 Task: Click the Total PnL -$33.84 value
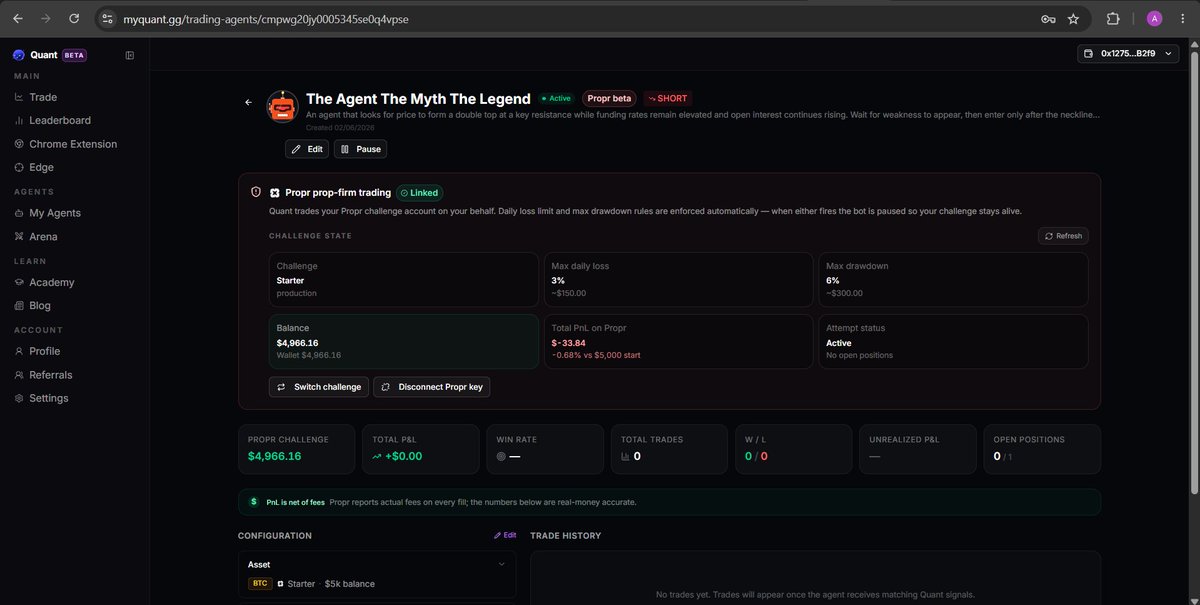pyautogui.click(x=569, y=343)
